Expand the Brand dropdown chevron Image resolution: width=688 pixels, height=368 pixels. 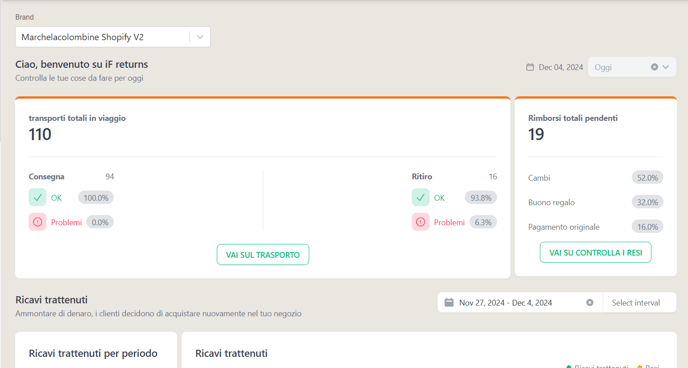pyautogui.click(x=200, y=37)
